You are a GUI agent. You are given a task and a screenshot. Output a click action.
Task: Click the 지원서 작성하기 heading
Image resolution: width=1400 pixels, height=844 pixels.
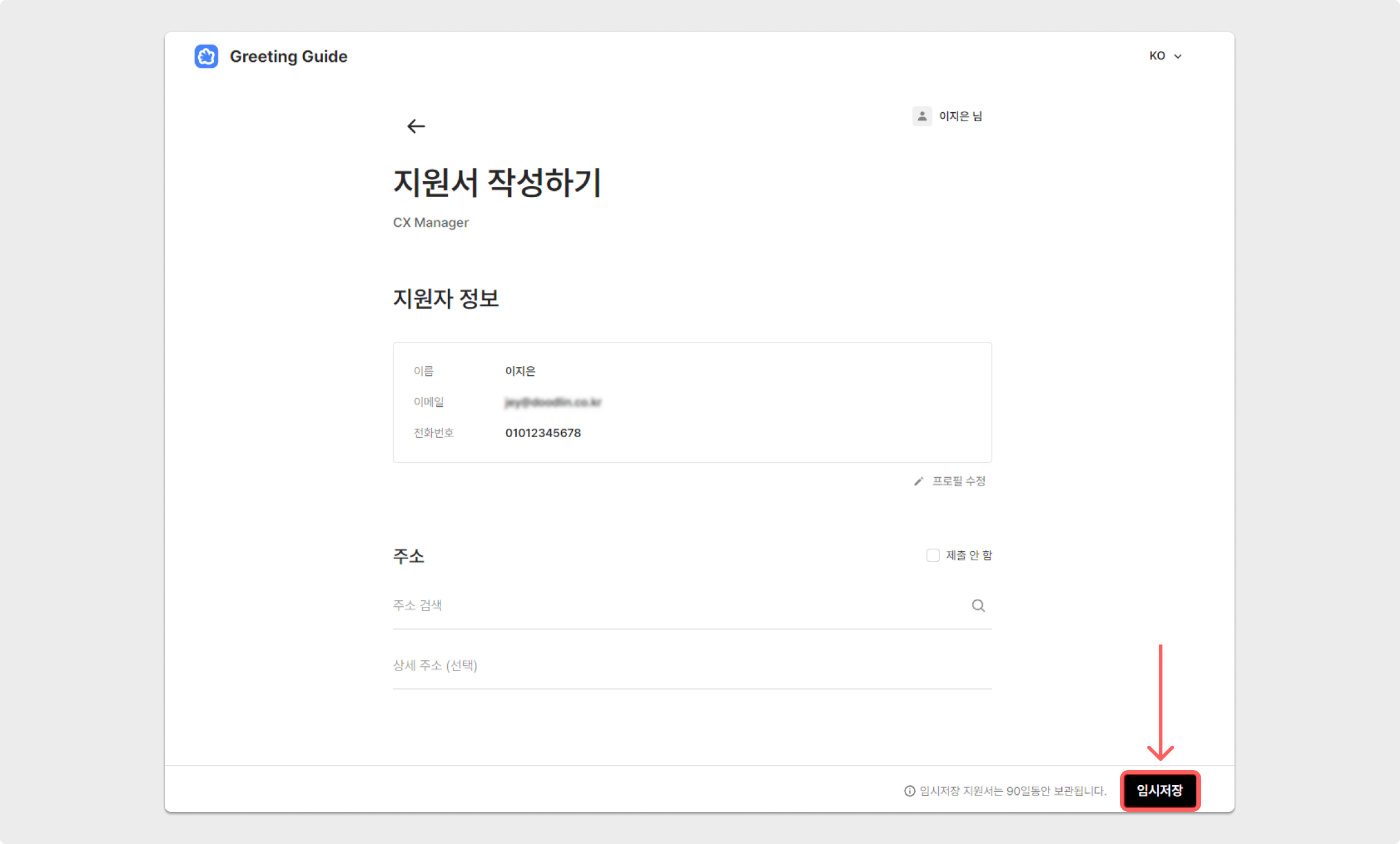pos(496,182)
